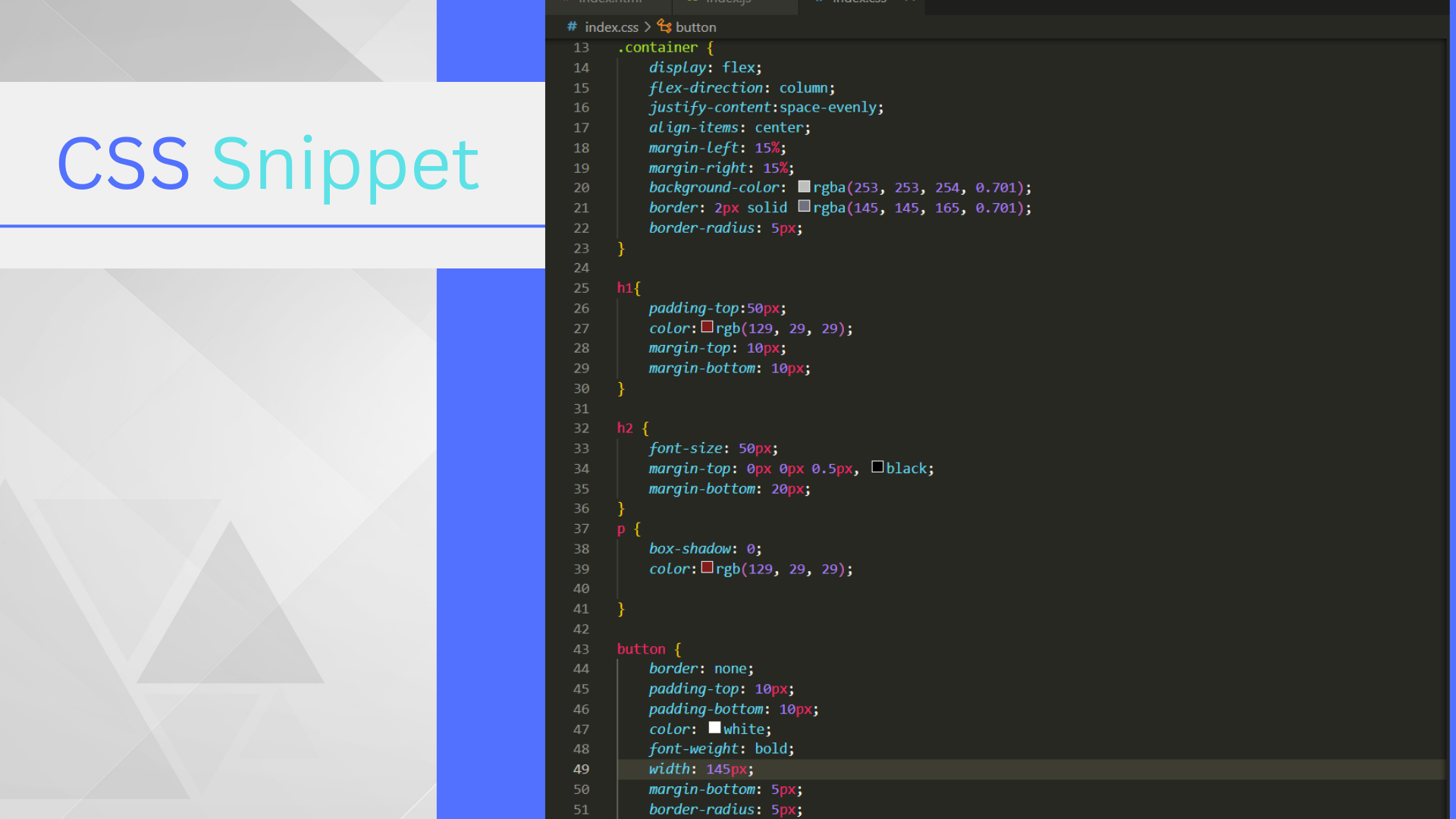The width and height of the screenshot is (1456, 819).
Task: Click the 'flex-direction: column;' line
Action: coord(742,88)
